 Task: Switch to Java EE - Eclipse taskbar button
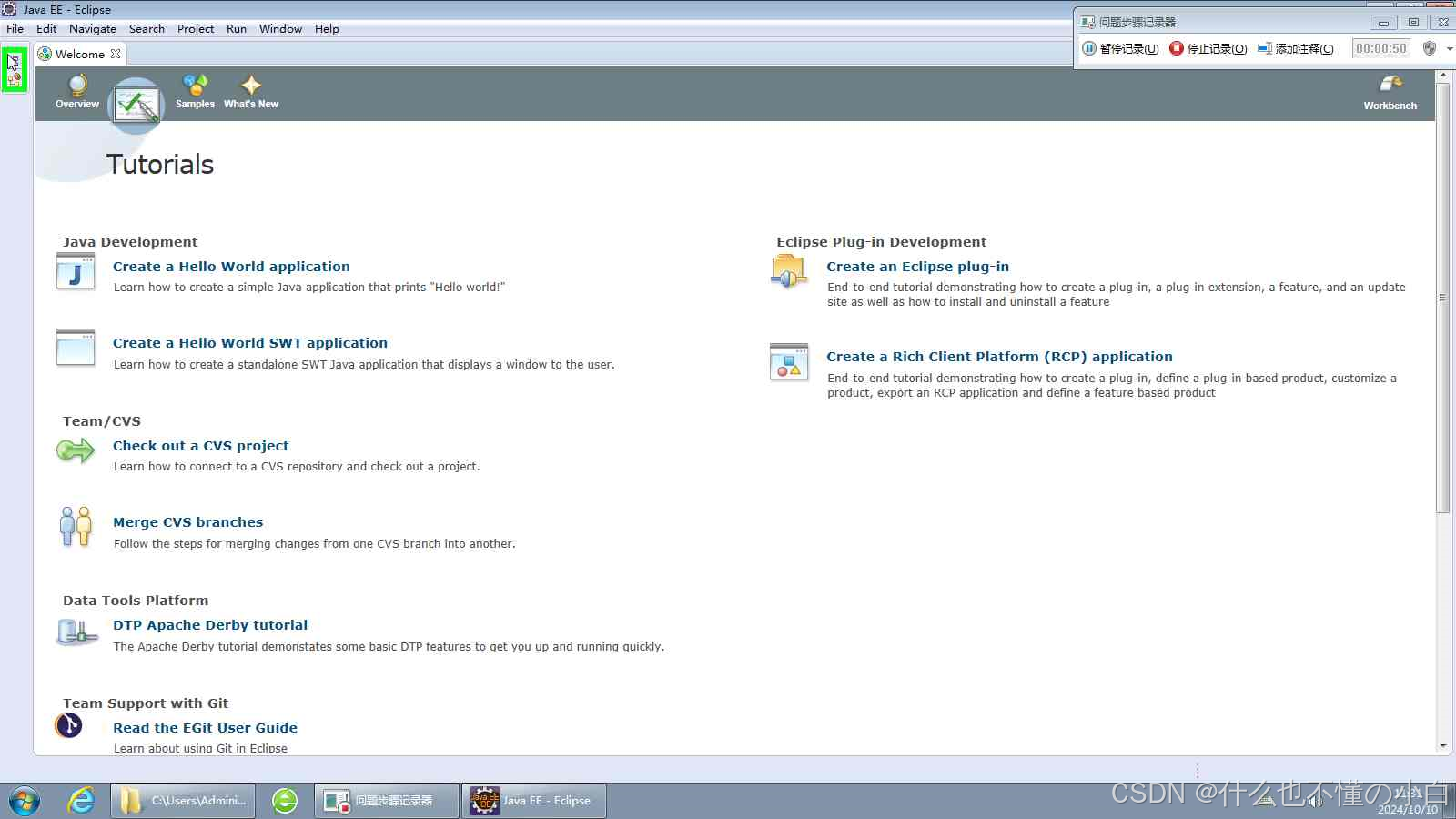[533, 801]
